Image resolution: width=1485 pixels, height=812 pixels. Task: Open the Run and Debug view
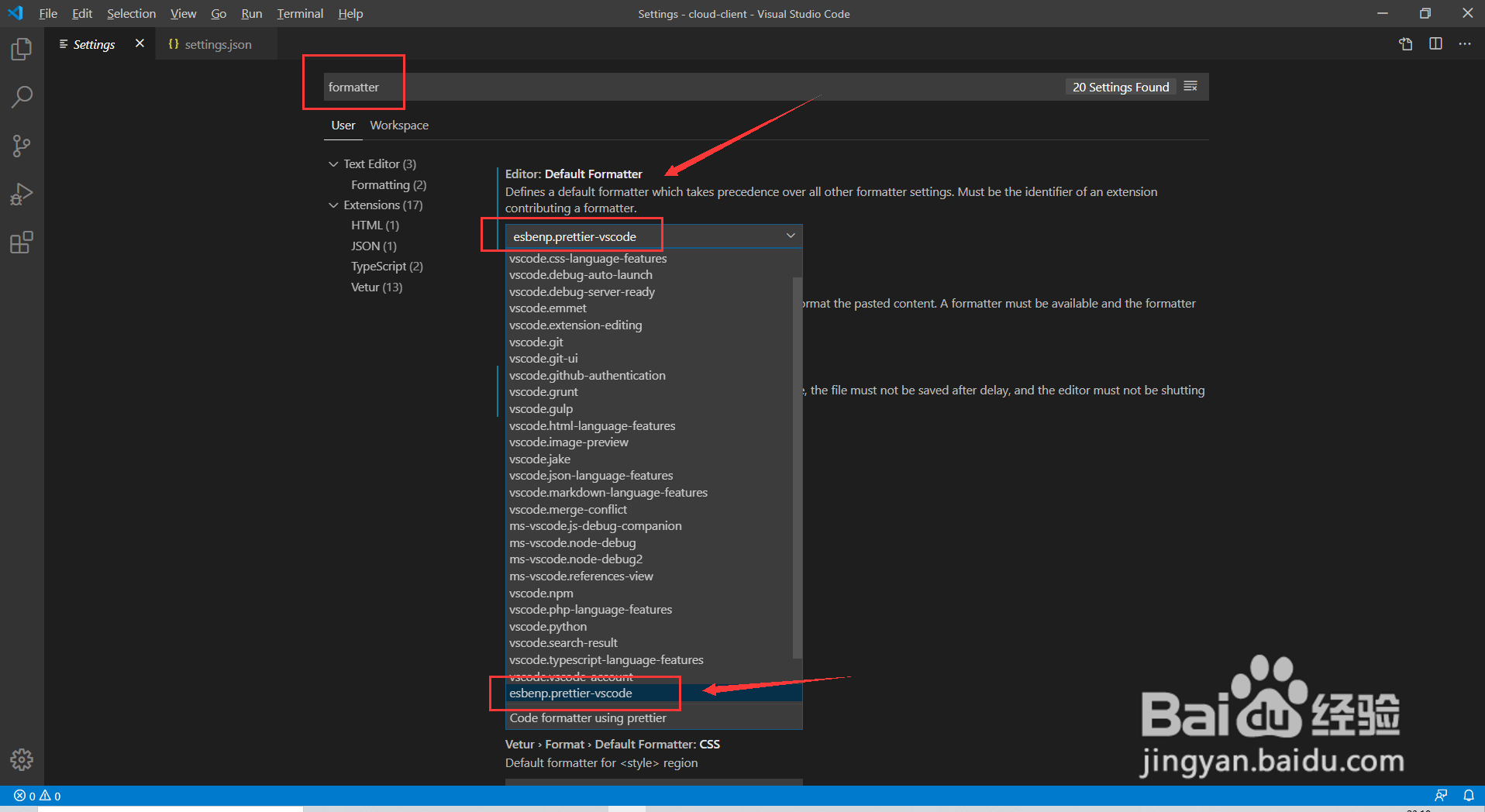click(x=22, y=194)
